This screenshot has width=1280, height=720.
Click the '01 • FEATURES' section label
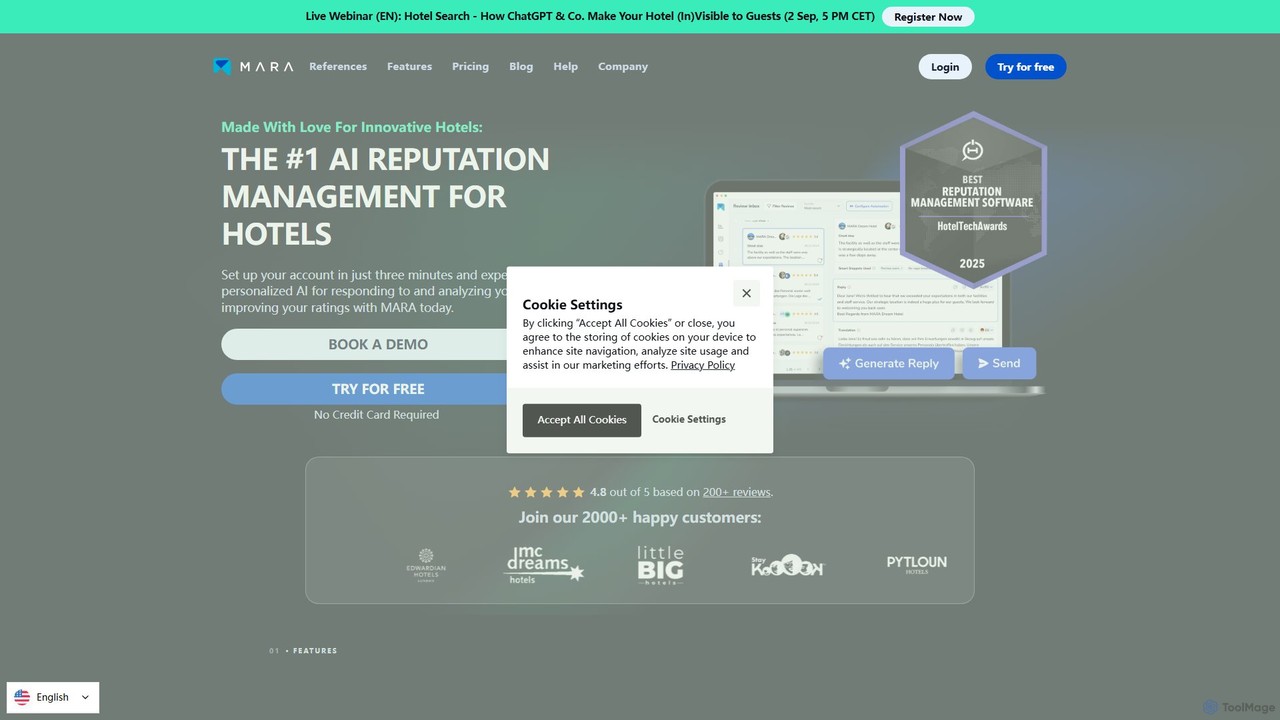[303, 651]
